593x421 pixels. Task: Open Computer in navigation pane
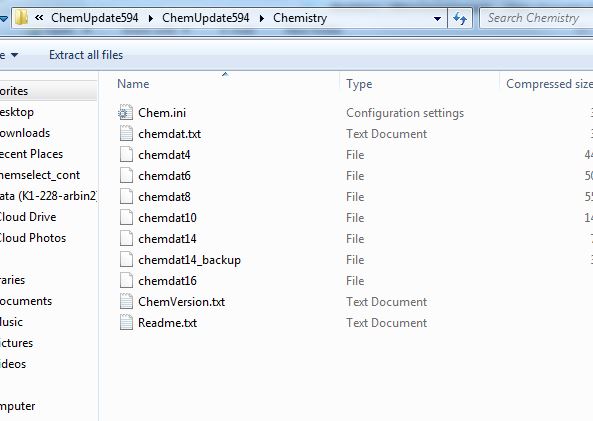click(17, 406)
